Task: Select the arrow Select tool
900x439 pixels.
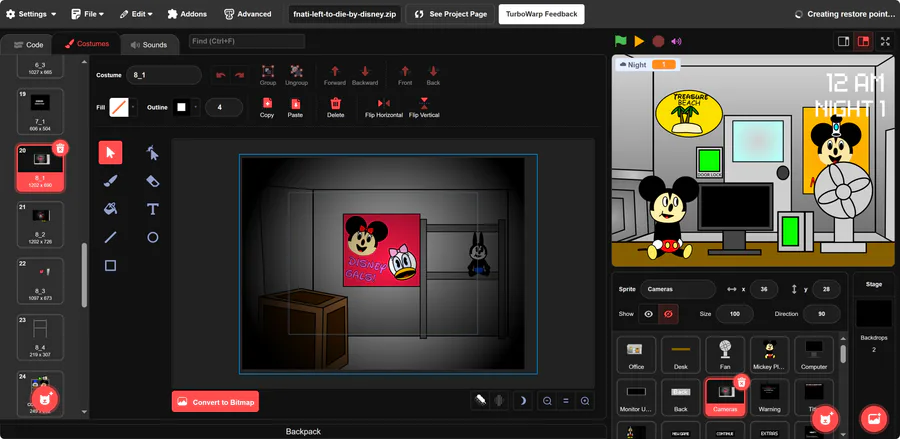Action: point(110,153)
